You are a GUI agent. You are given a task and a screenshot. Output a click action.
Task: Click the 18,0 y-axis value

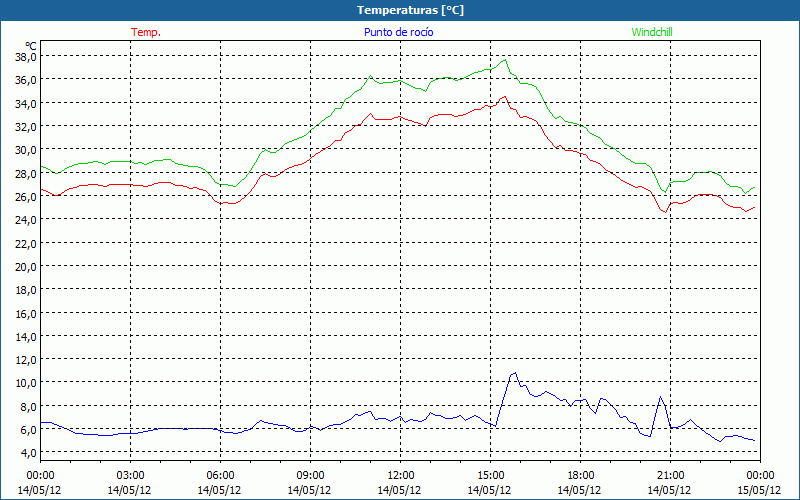pos(26,289)
